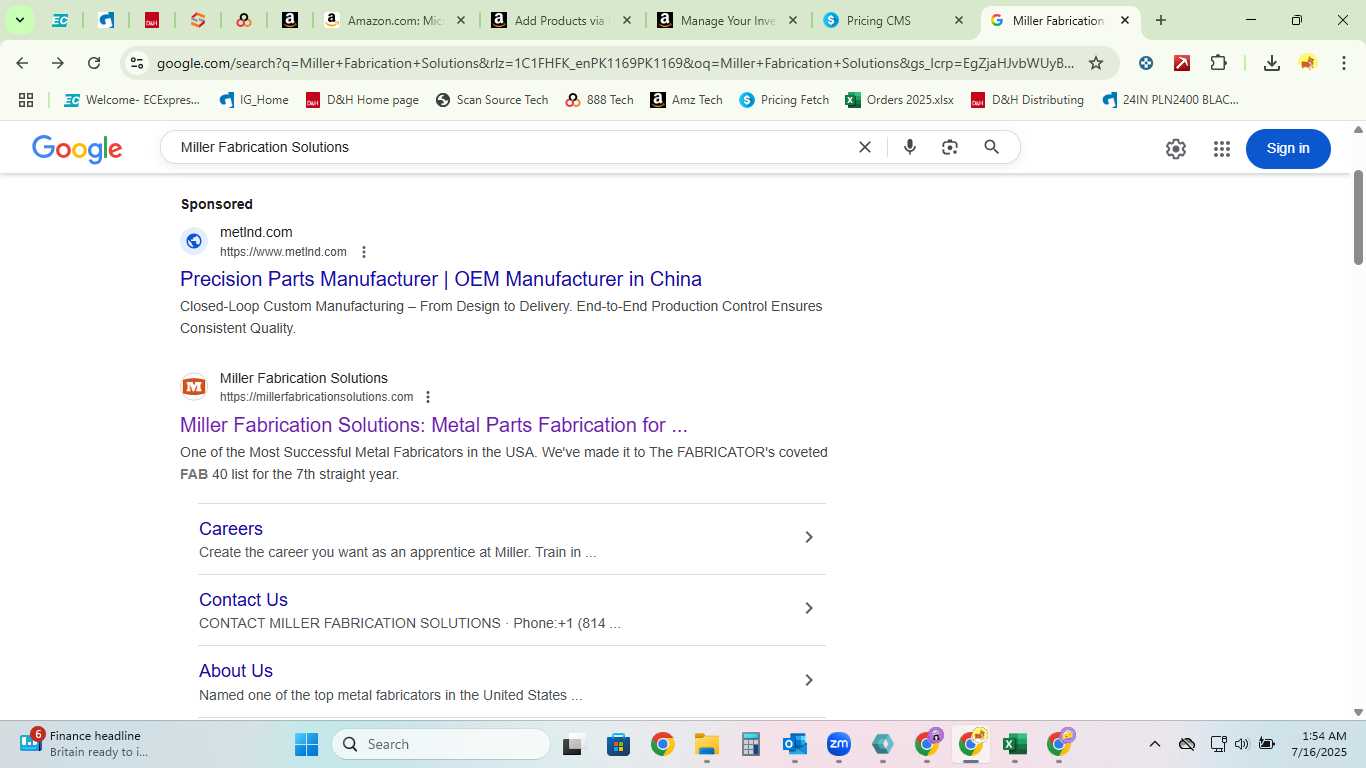This screenshot has width=1366, height=768.
Task: Clear the search query with X
Action: (865, 147)
